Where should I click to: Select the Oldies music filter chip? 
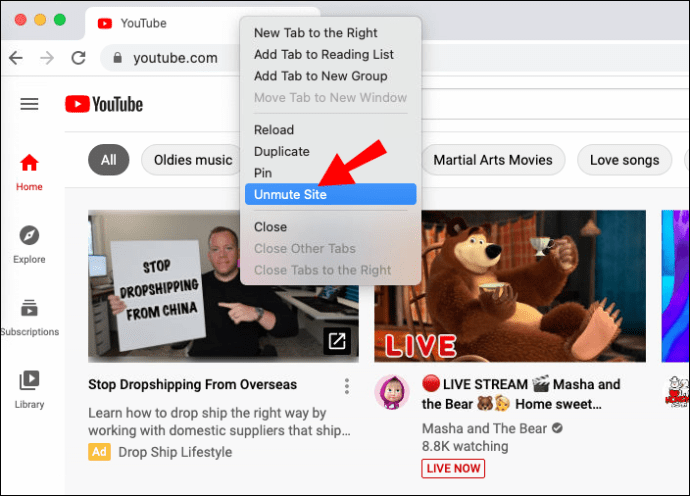pos(192,160)
